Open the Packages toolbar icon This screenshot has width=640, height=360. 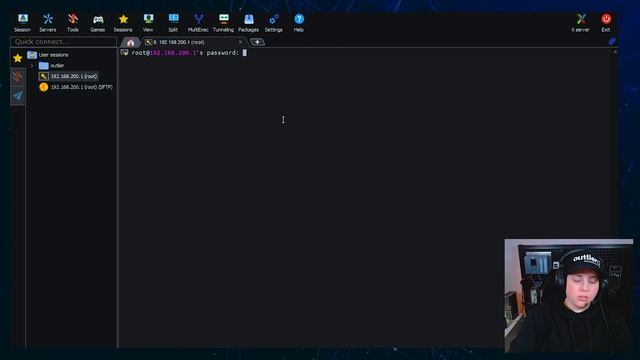coord(248,22)
